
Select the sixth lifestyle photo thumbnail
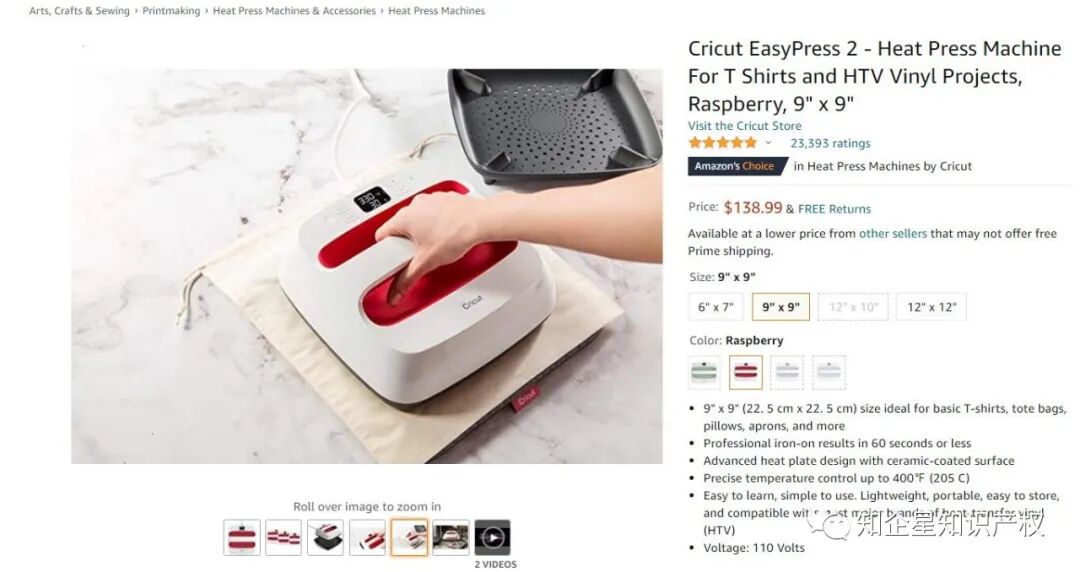pos(451,538)
